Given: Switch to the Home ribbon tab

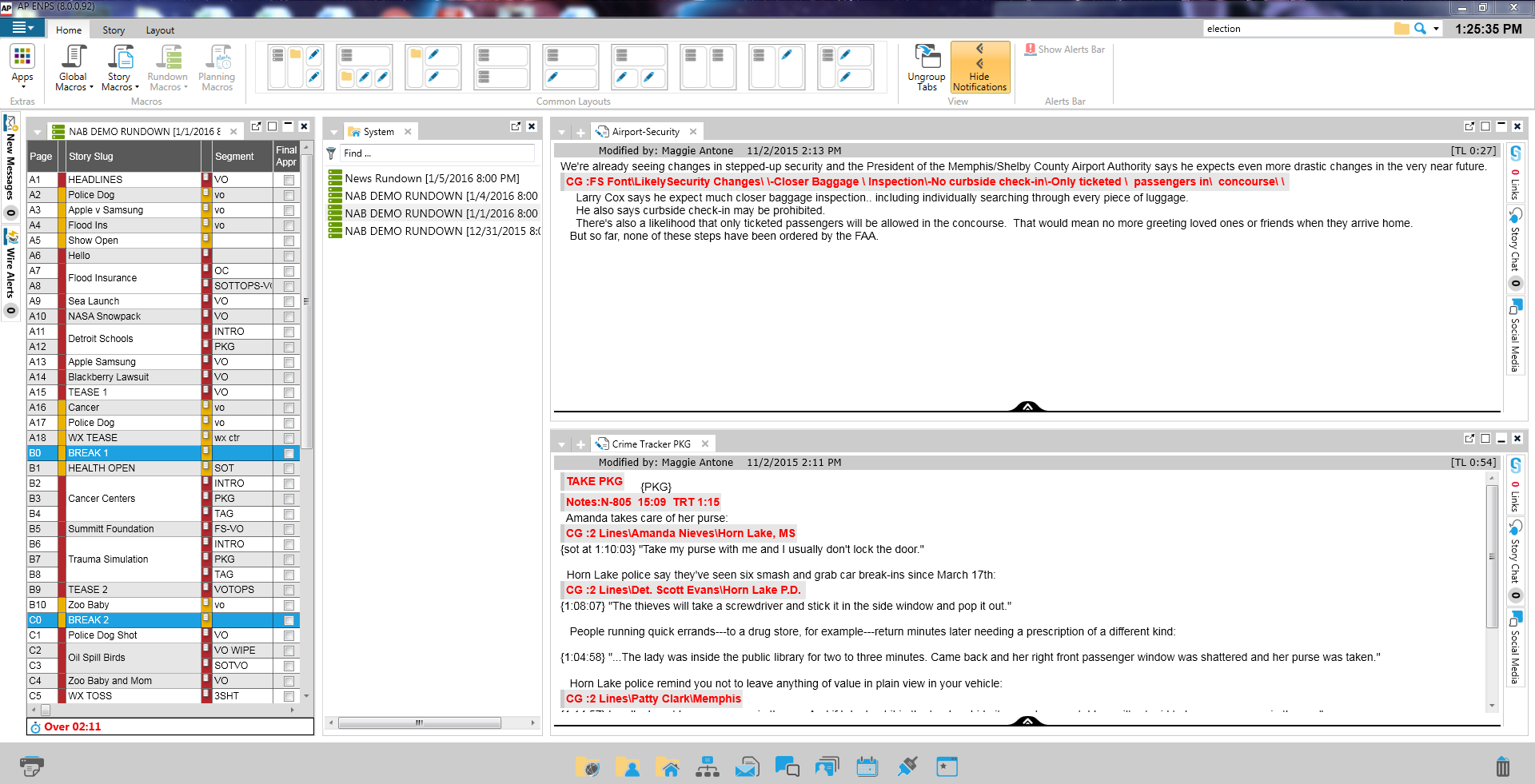Looking at the screenshot, I should point(69,30).
